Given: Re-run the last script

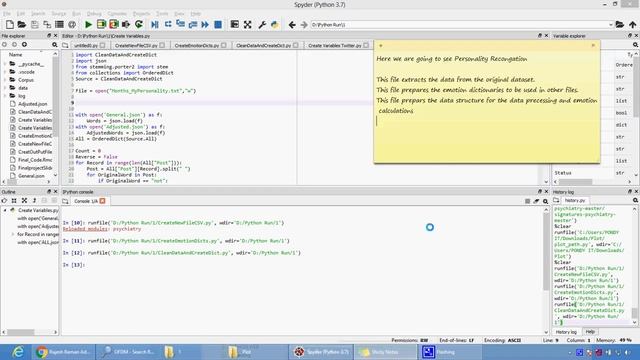Looking at the screenshot, I should [139, 24].
